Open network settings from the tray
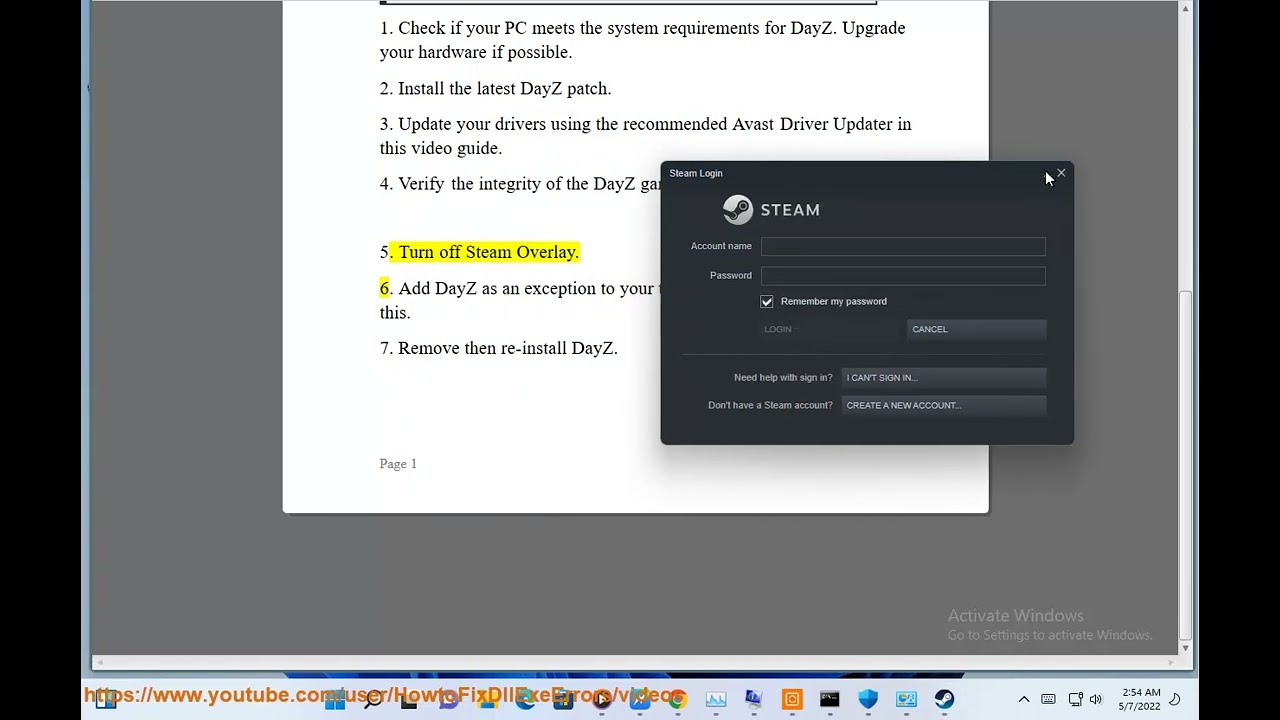The image size is (1280, 720). [x=1075, y=699]
